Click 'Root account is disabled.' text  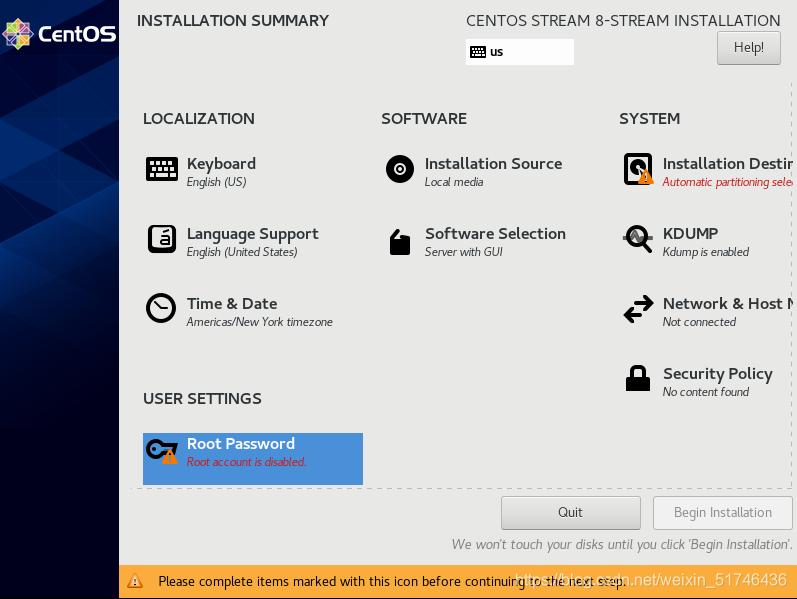(x=247, y=462)
